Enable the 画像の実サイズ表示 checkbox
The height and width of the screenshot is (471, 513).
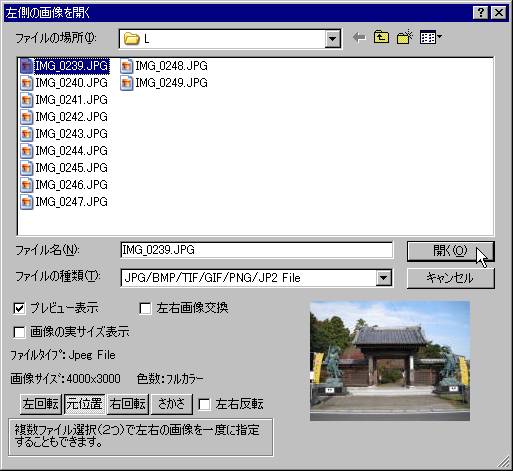[19, 332]
